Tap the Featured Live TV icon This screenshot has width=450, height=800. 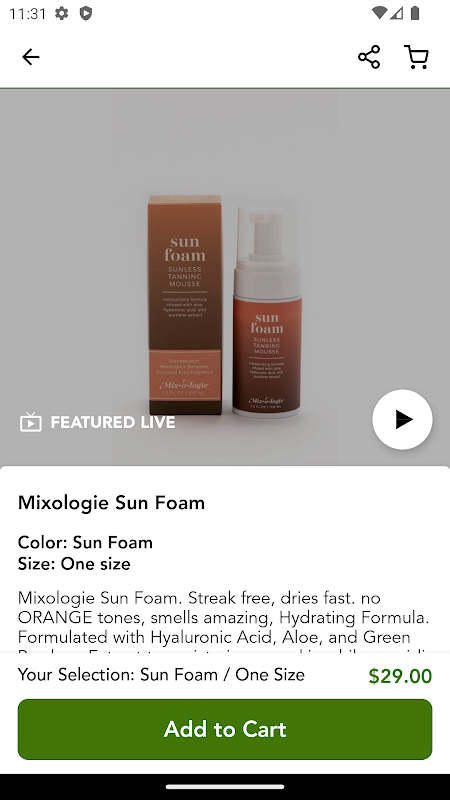pyautogui.click(x=31, y=422)
